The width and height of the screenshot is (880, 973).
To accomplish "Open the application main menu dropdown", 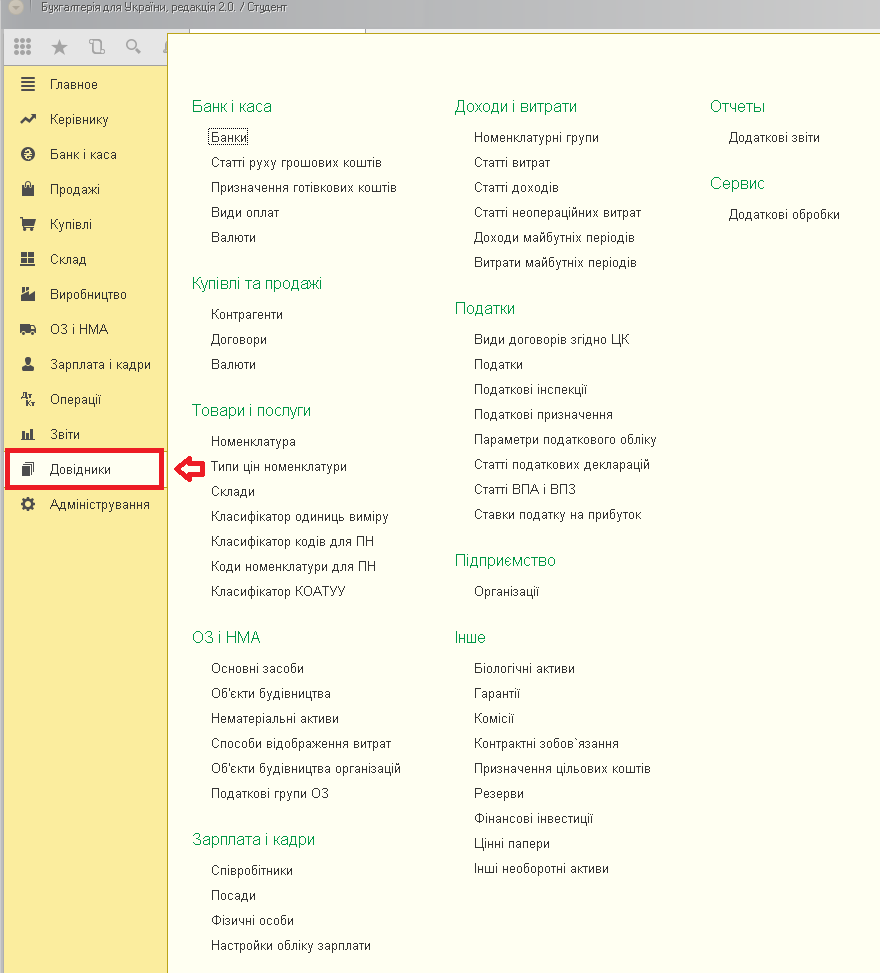I will (x=16, y=7).
